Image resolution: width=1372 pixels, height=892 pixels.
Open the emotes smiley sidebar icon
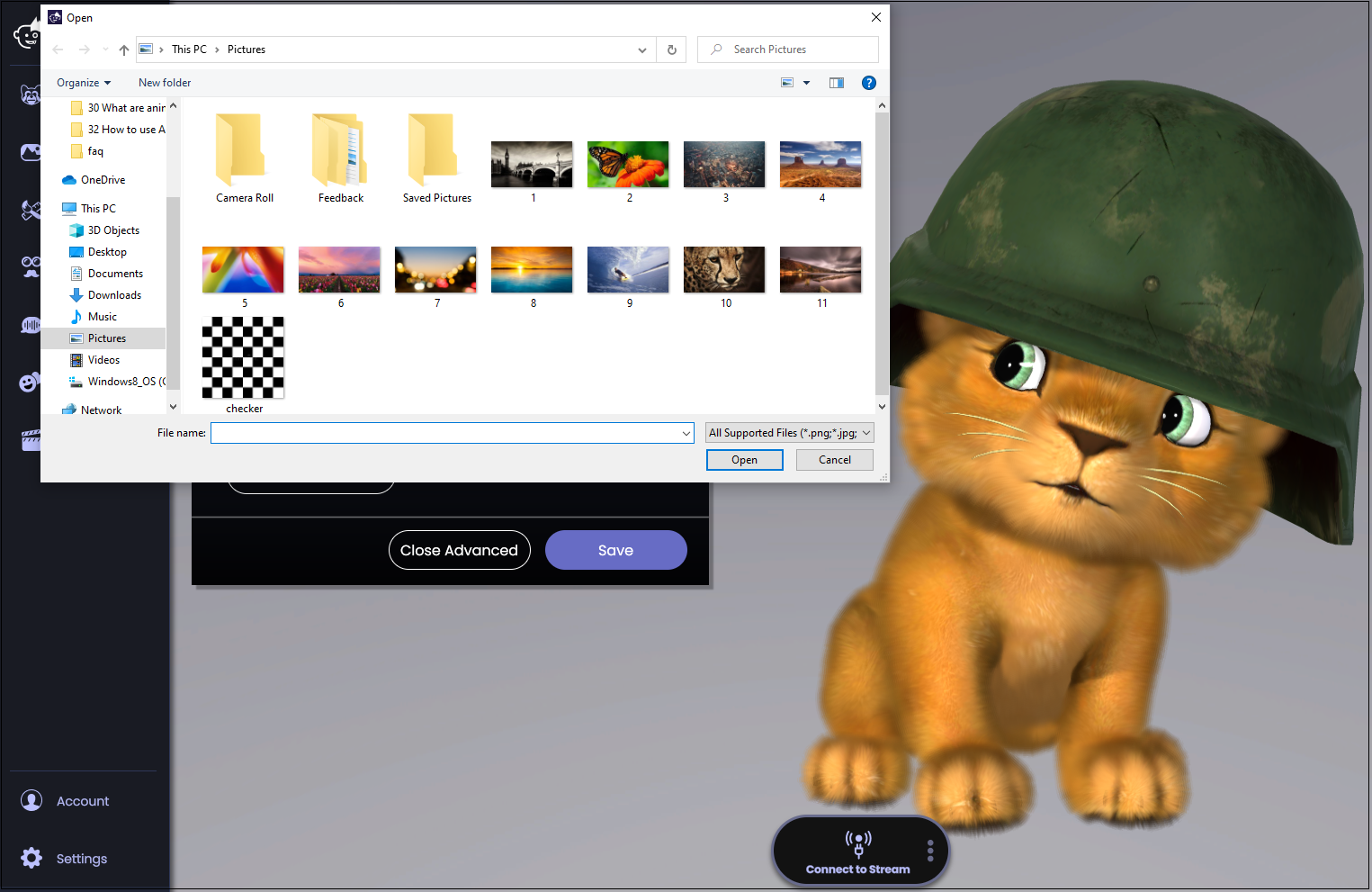30,383
